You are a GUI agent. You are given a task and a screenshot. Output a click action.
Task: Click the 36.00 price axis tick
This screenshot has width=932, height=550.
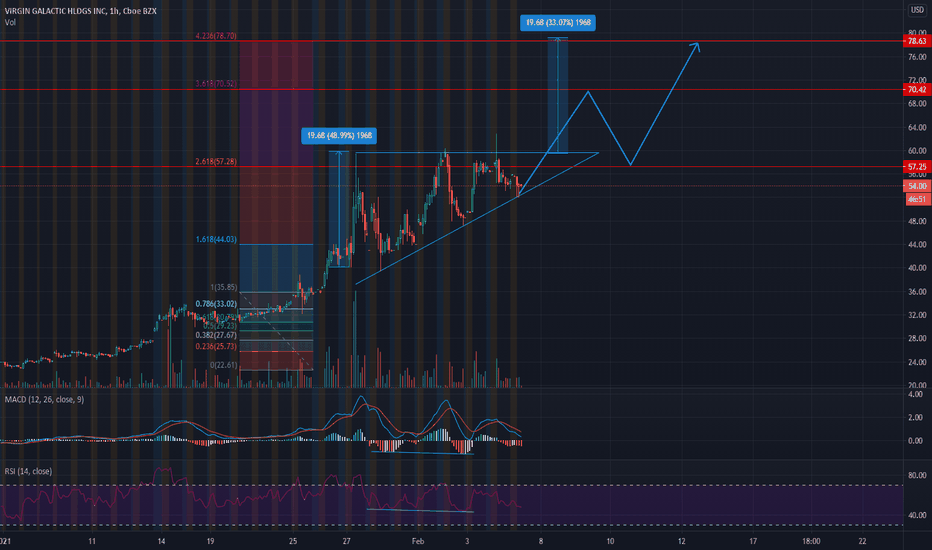(917, 292)
